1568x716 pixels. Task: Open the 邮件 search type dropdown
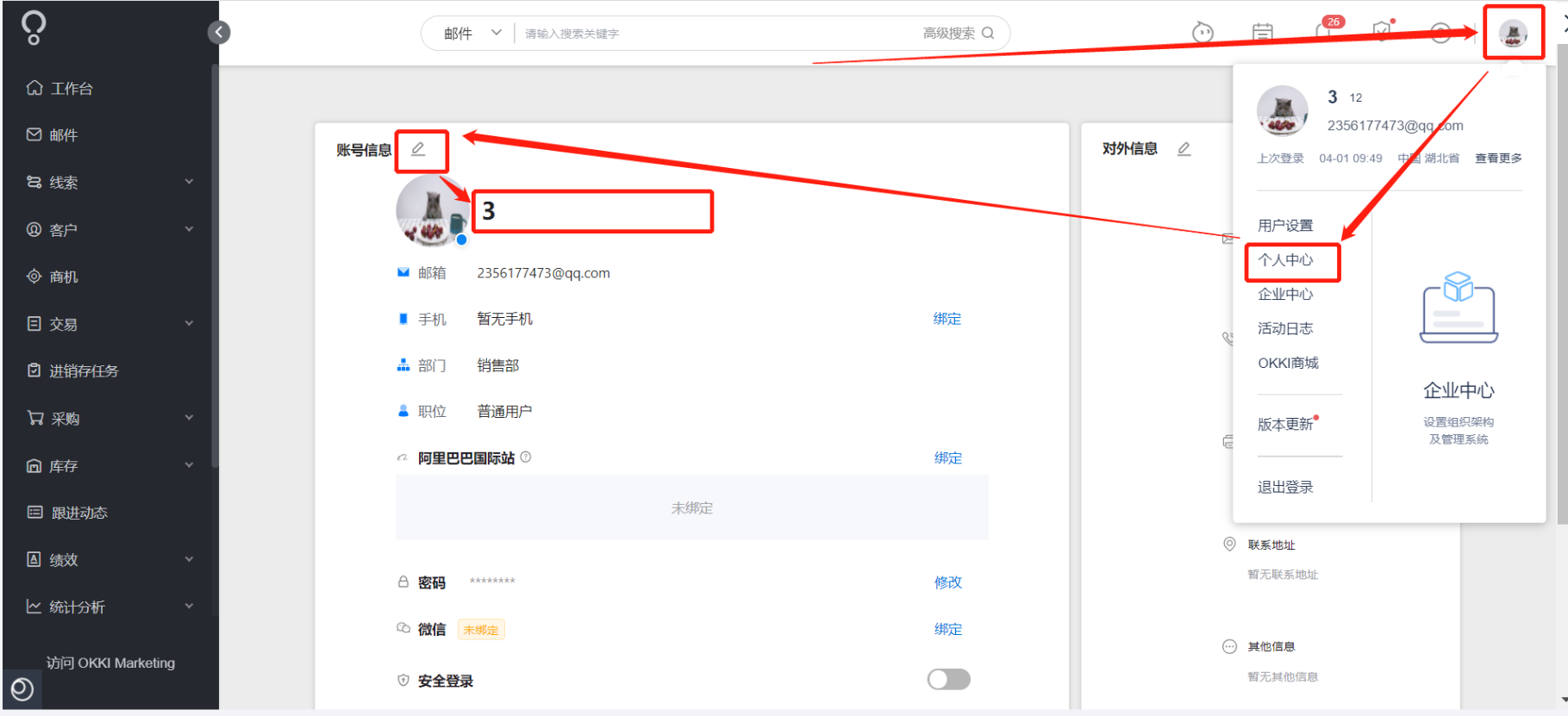[472, 34]
